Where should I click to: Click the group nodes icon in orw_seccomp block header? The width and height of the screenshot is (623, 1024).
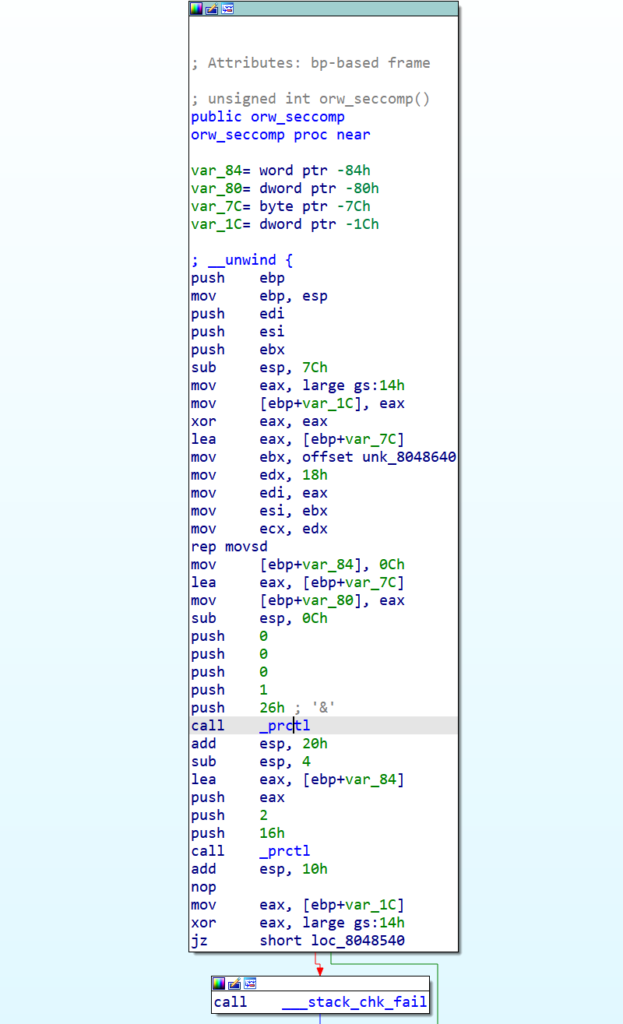227,8
